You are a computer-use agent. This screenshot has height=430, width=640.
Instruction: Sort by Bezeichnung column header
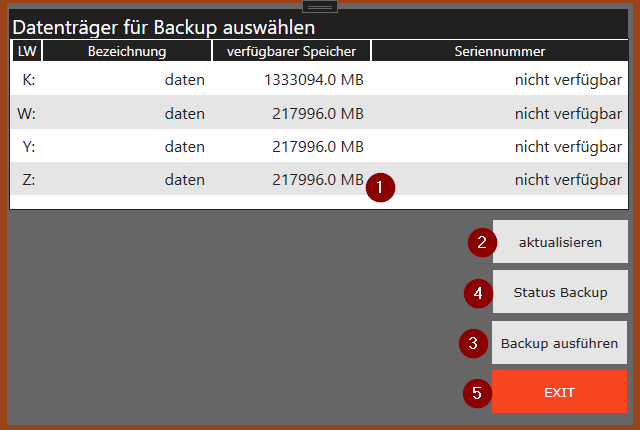pyautogui.click(x=127, y=51)
